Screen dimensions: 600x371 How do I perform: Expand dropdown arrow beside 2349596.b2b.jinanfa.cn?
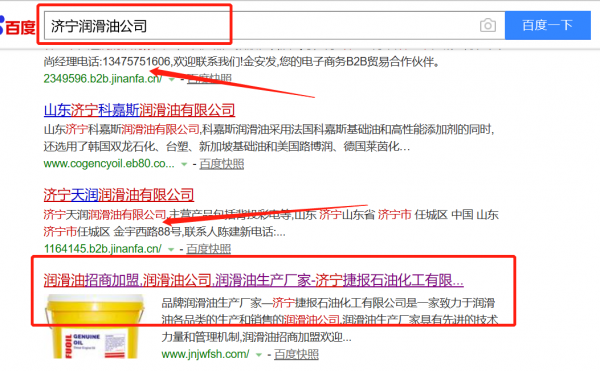pos(172,80)
